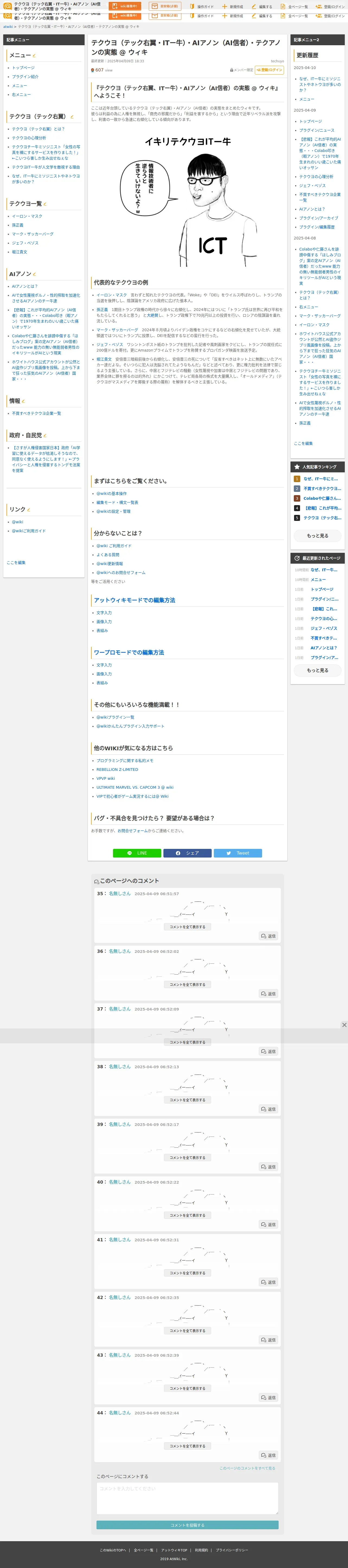Image resolution: width=348 pixels, height=1568 pixels.
Task: Click the 利用規約 footer link
Action: [x=201, y=1550]
